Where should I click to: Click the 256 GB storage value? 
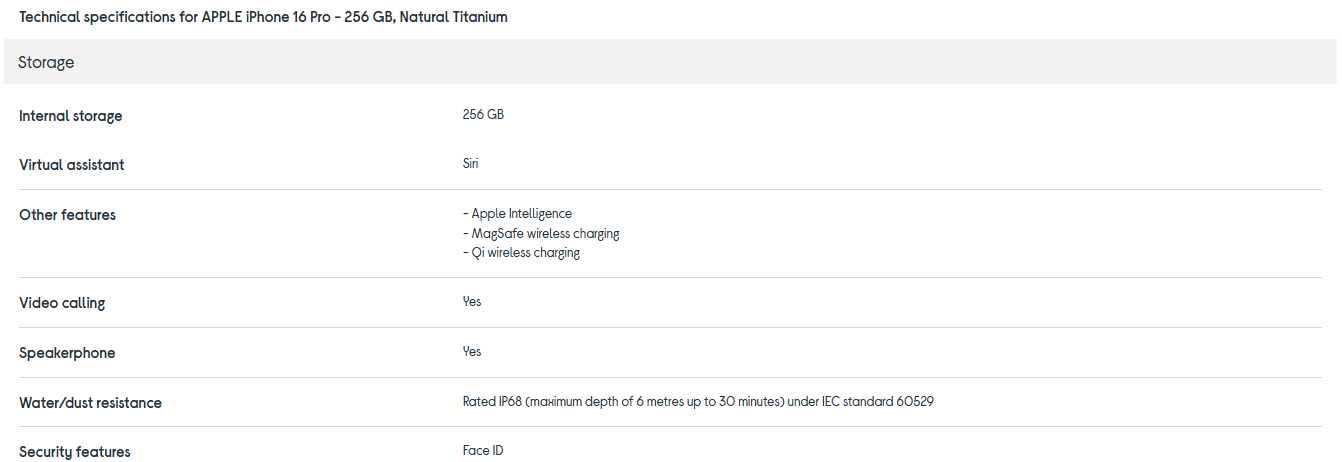coord(483,115)
